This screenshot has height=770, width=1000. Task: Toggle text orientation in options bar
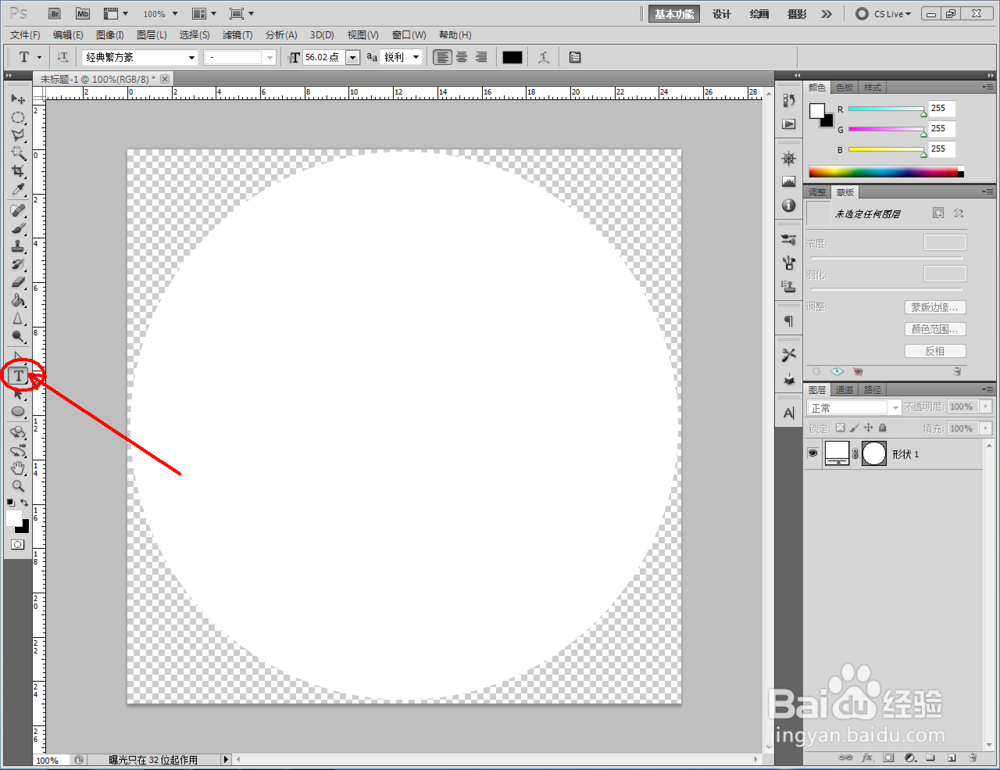point(62,57)
